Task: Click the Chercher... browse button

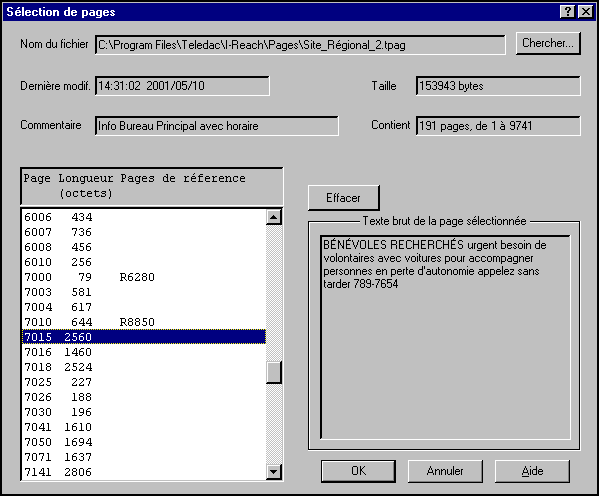Action: (x=548, y=43)
